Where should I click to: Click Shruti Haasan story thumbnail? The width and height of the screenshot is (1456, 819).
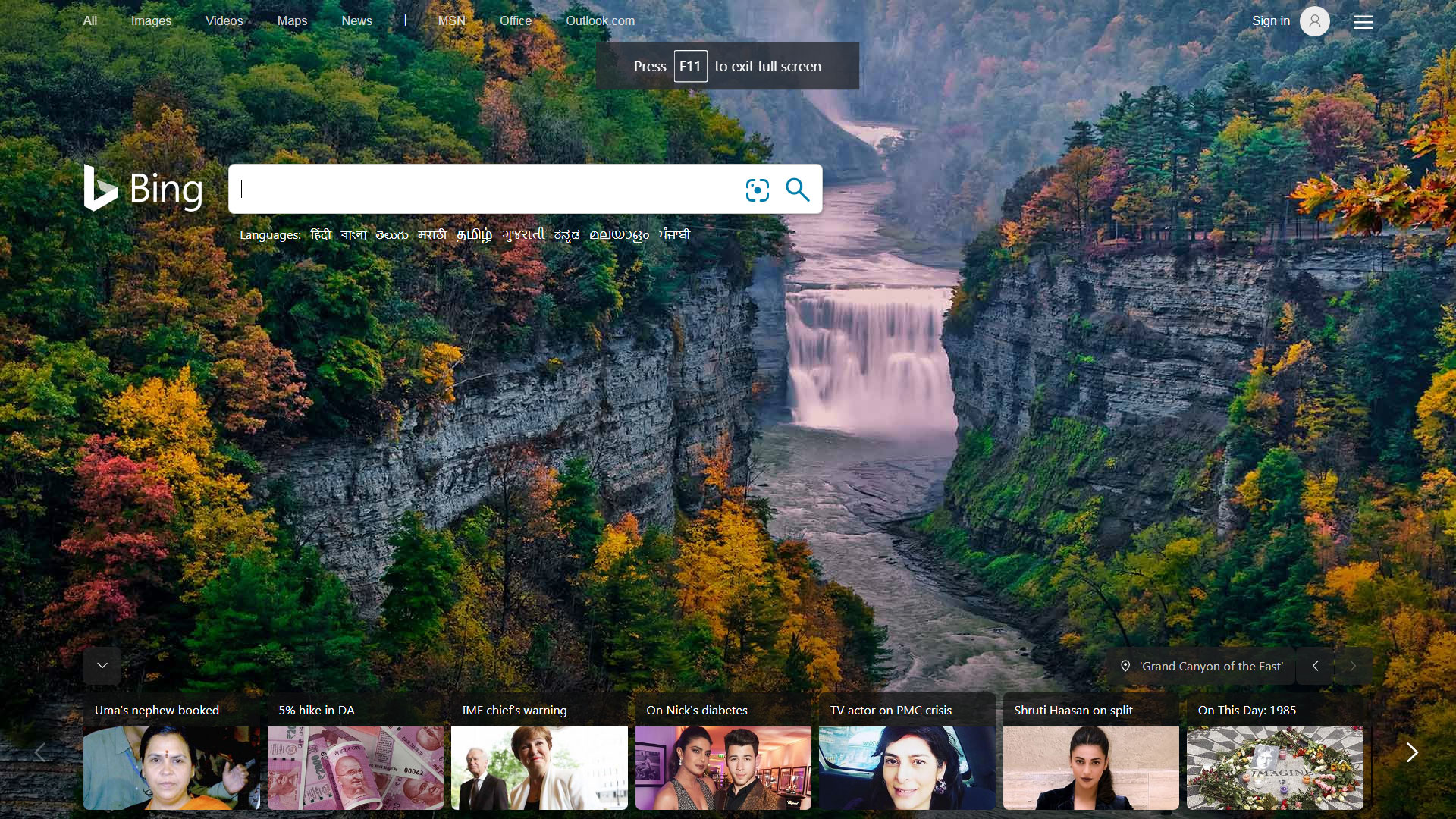click(x=1091, y=768)
